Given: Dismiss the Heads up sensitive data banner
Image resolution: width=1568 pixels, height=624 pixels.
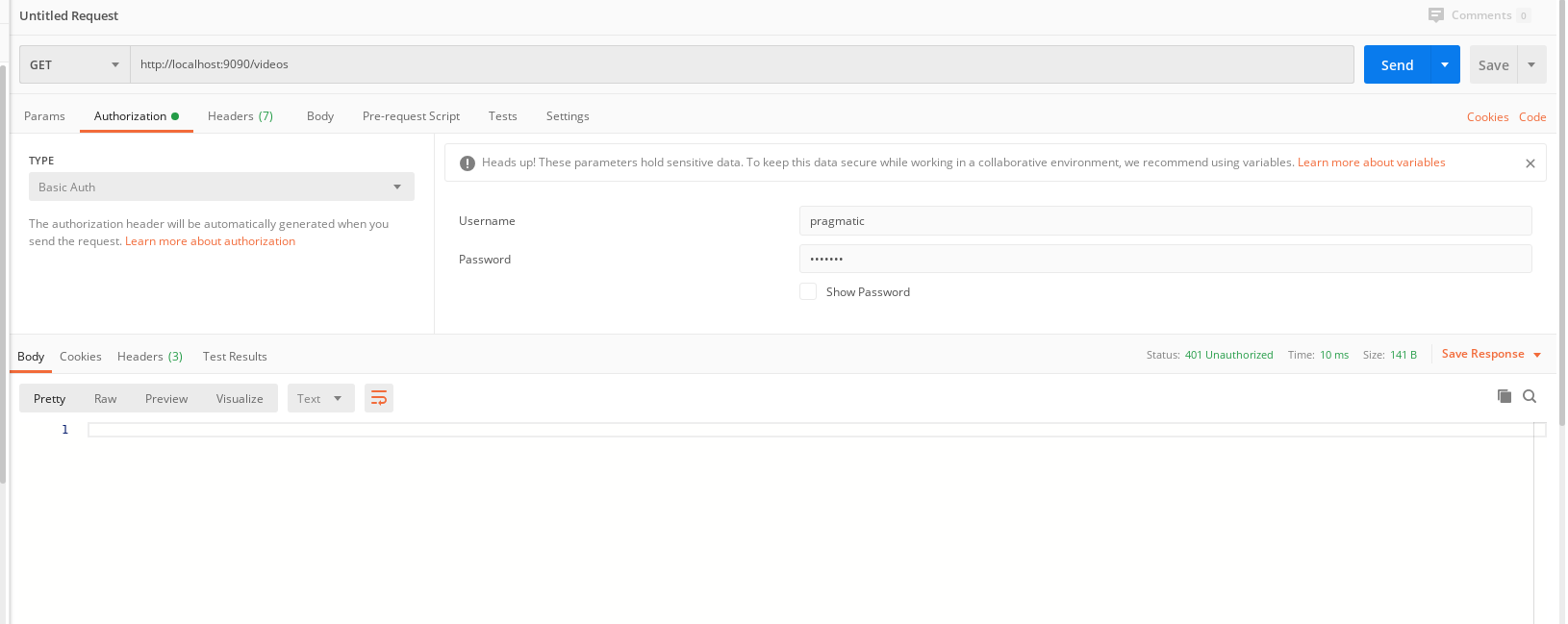Looking at the screenshot, I should [x=1530, y=163].
